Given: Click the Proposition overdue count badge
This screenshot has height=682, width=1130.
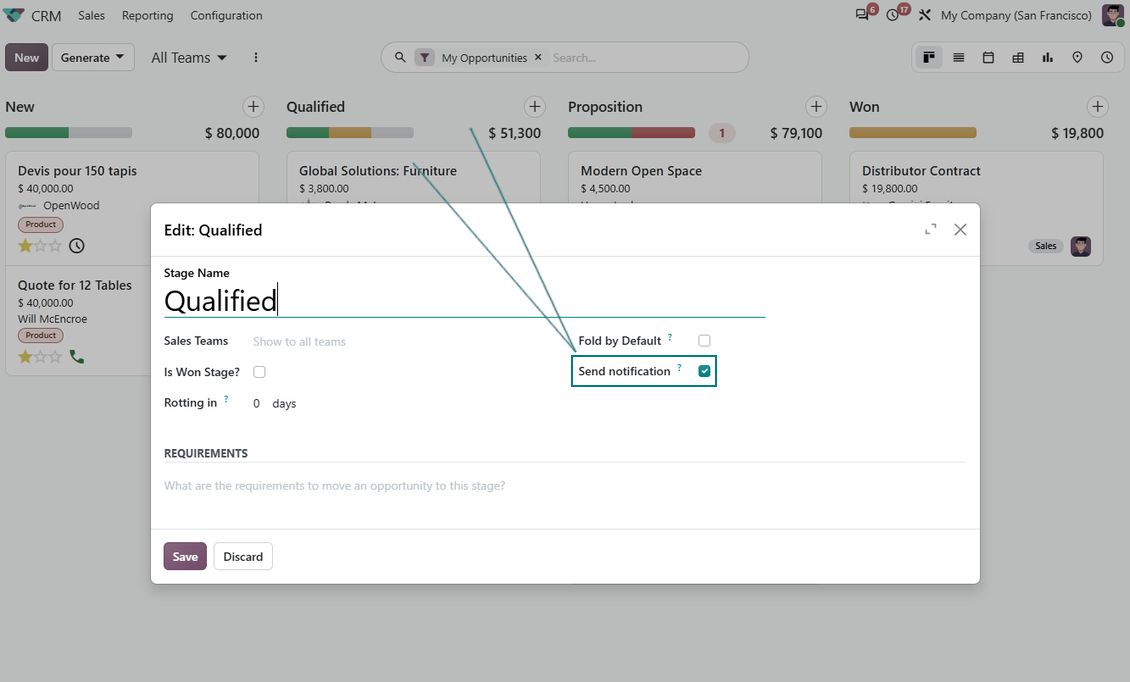Looking at the screenshot, I should (x=721, y=133).
